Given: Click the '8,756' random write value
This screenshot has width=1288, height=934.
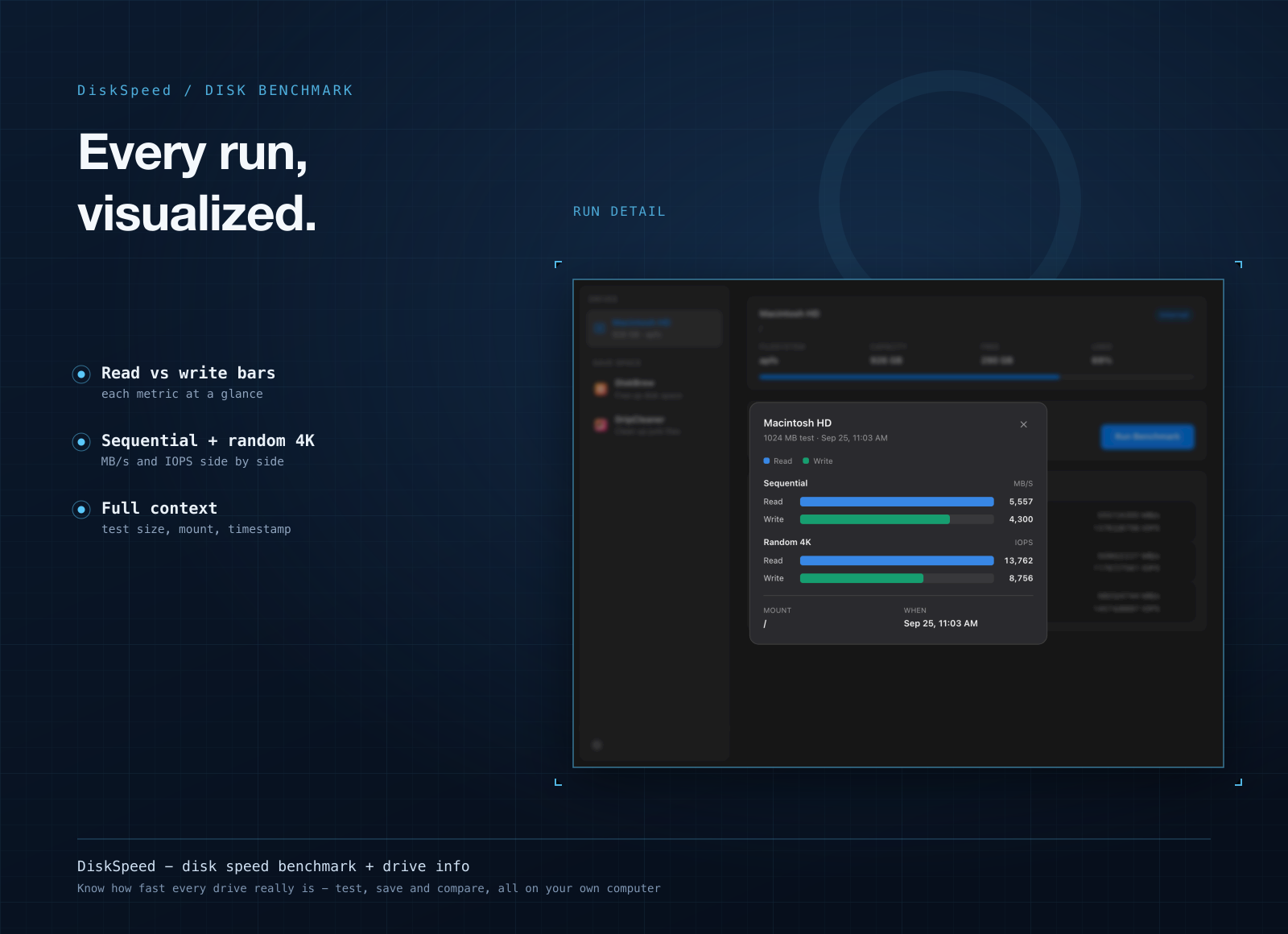Looking at the screenshot, I should click(x=1021, y=578).
